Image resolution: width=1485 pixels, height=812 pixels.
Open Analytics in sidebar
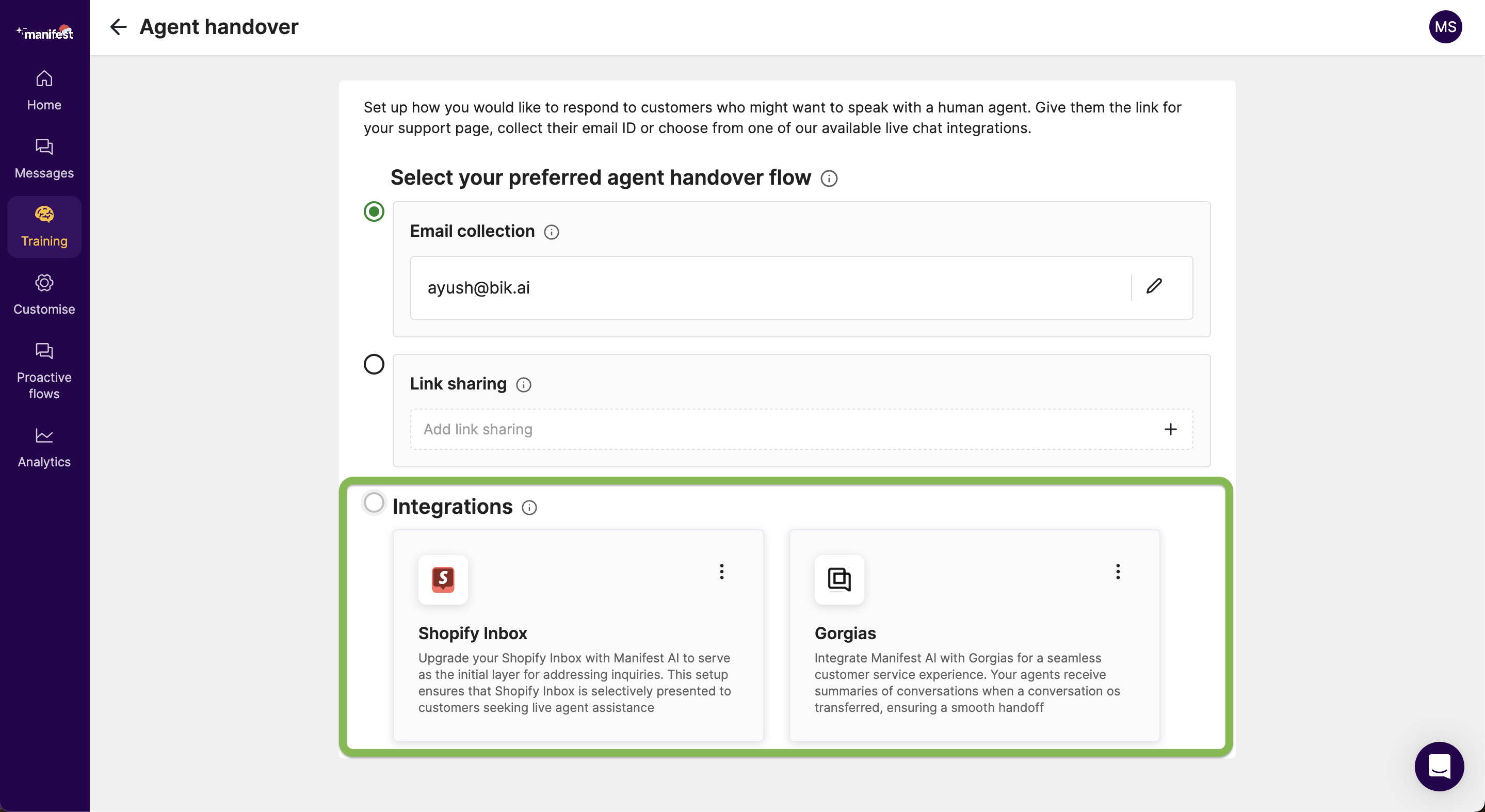44,447
